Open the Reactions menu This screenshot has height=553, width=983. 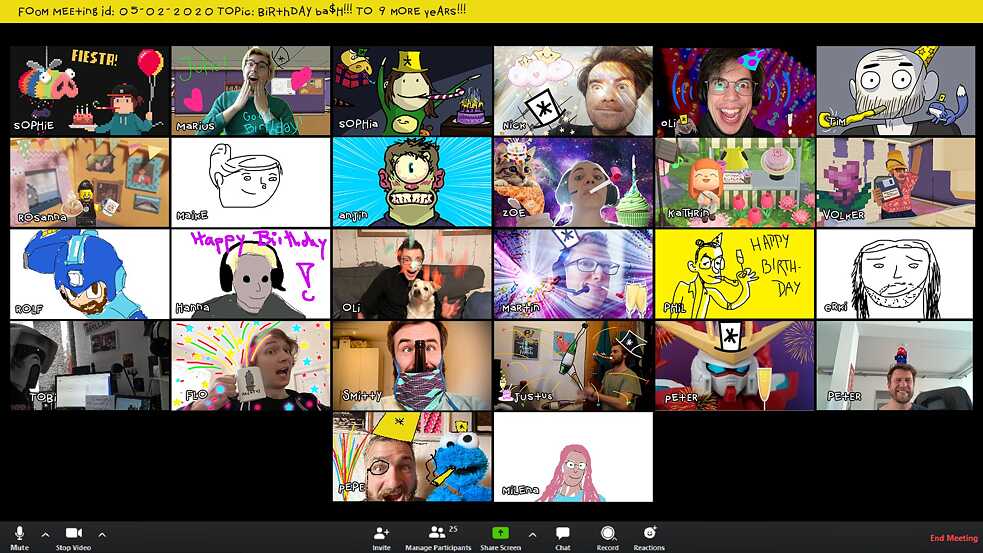(x=649, y=538)
